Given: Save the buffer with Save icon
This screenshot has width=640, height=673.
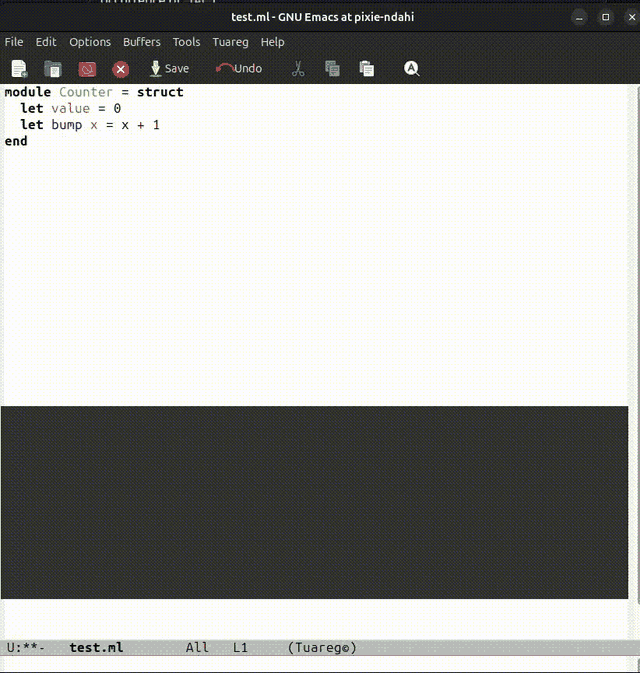Looking at the screenshot, I should point(169,69).
